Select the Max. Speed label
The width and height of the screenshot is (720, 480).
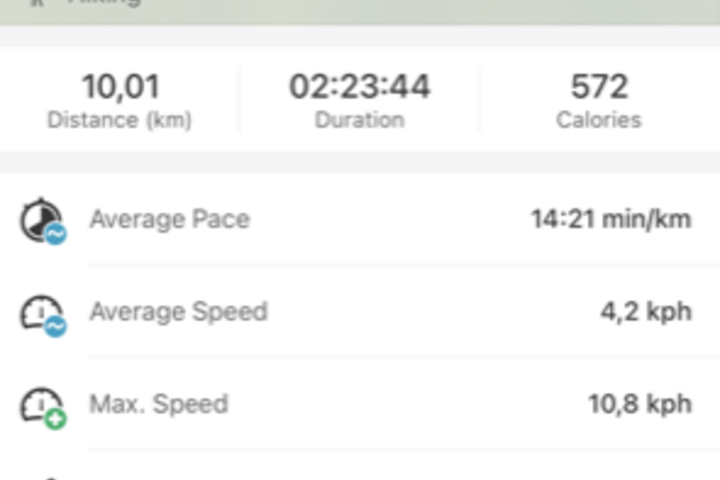[x=159, y=404]
